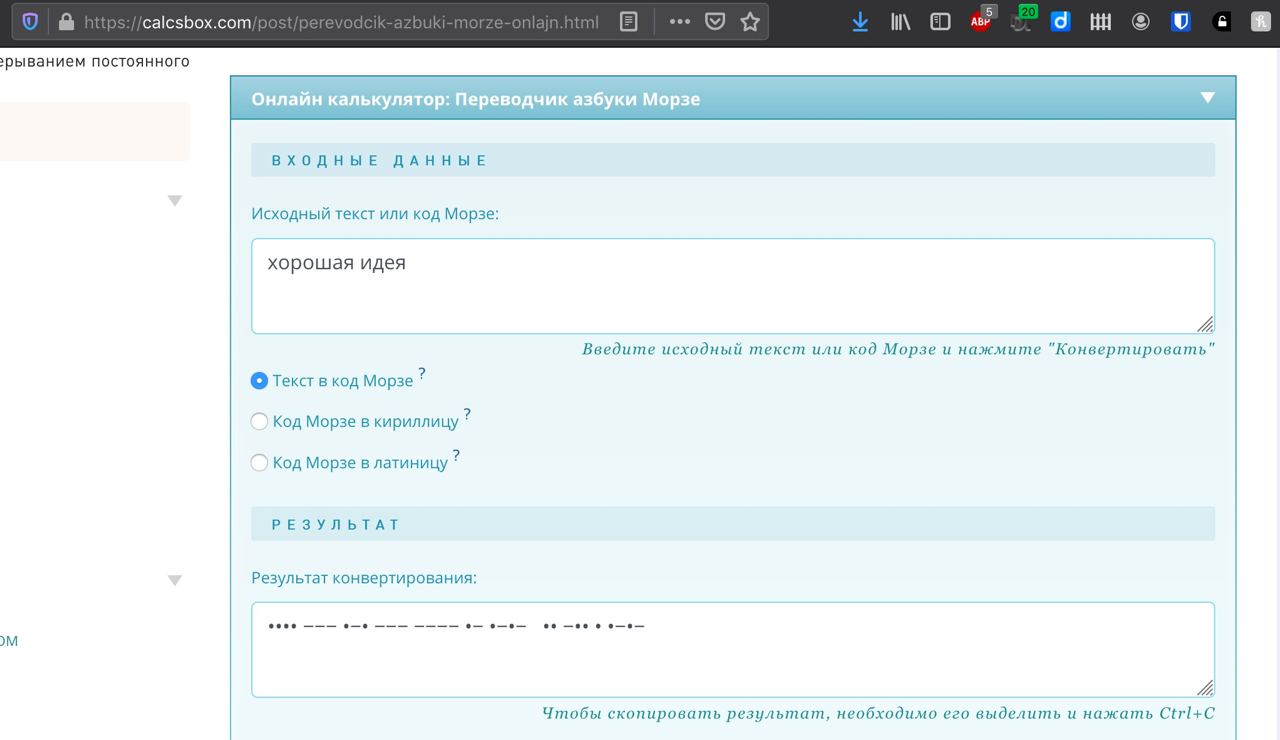1280x740 pixels.
Task: Grab the resize handle of result textarea
Action: 1206,687
